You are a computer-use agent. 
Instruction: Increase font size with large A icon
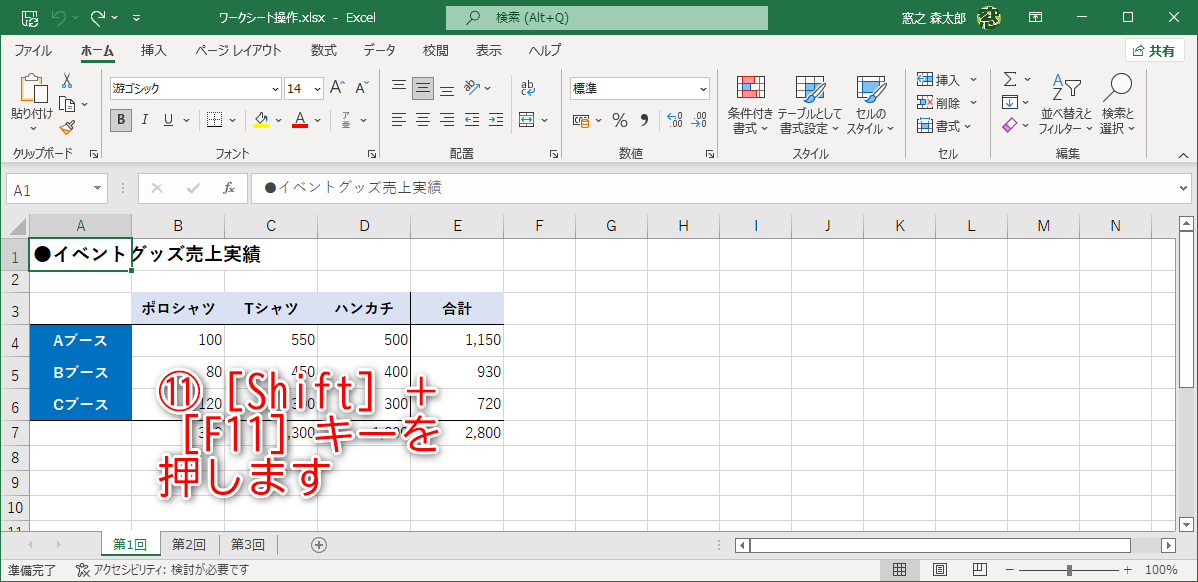[338, 89]
